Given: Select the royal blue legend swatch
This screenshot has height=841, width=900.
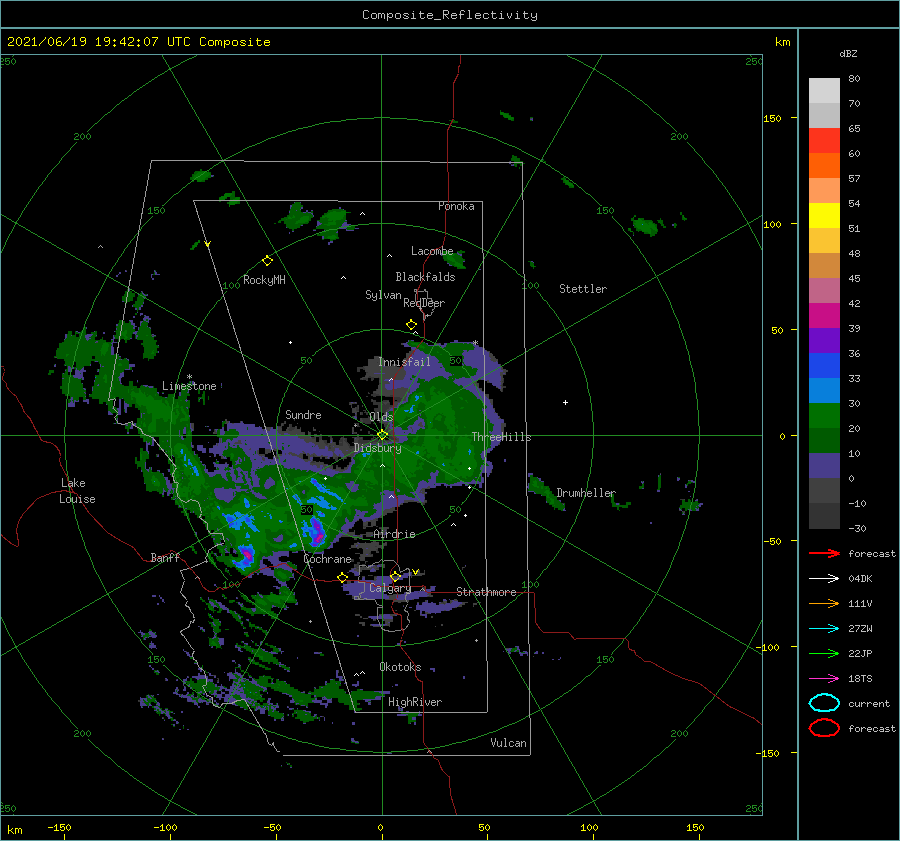Looking at the screenshot, I should (824, 365).
